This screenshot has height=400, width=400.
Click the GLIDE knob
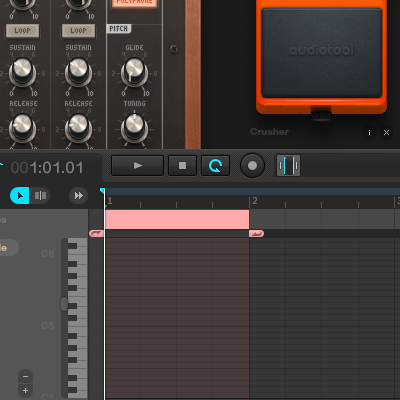coord(134,72)
